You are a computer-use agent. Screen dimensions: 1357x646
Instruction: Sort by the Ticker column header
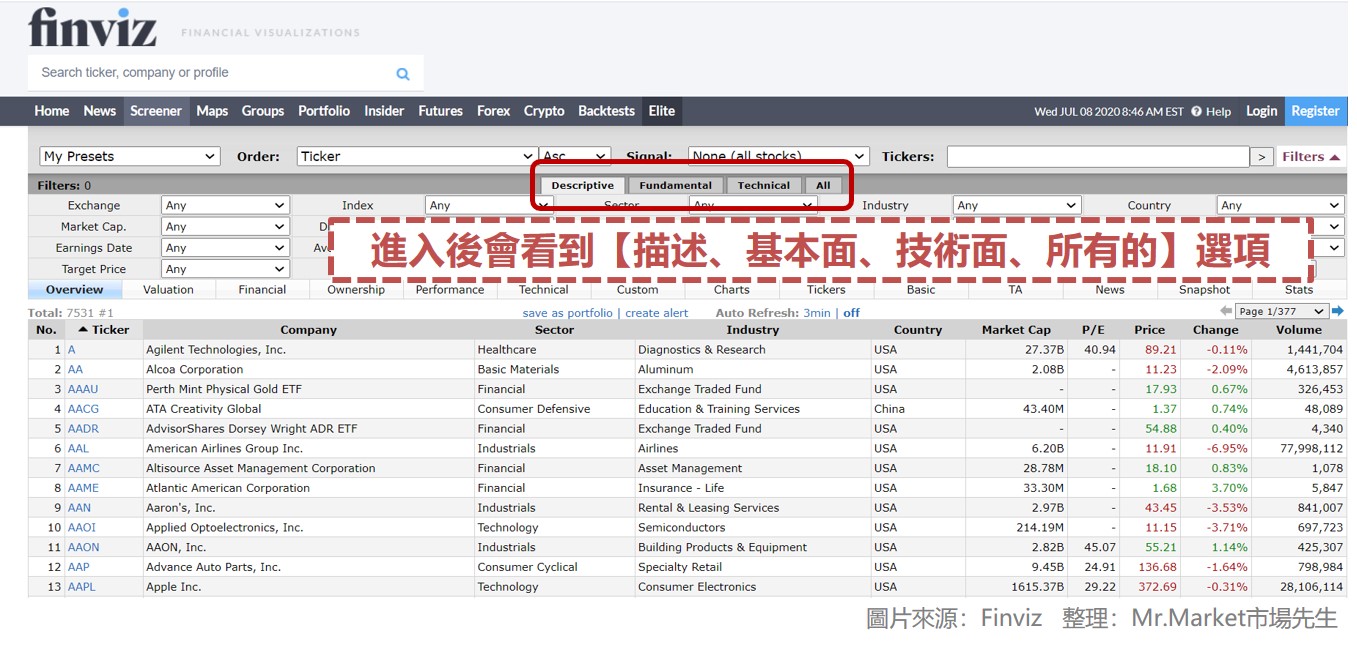click(104, 330)
